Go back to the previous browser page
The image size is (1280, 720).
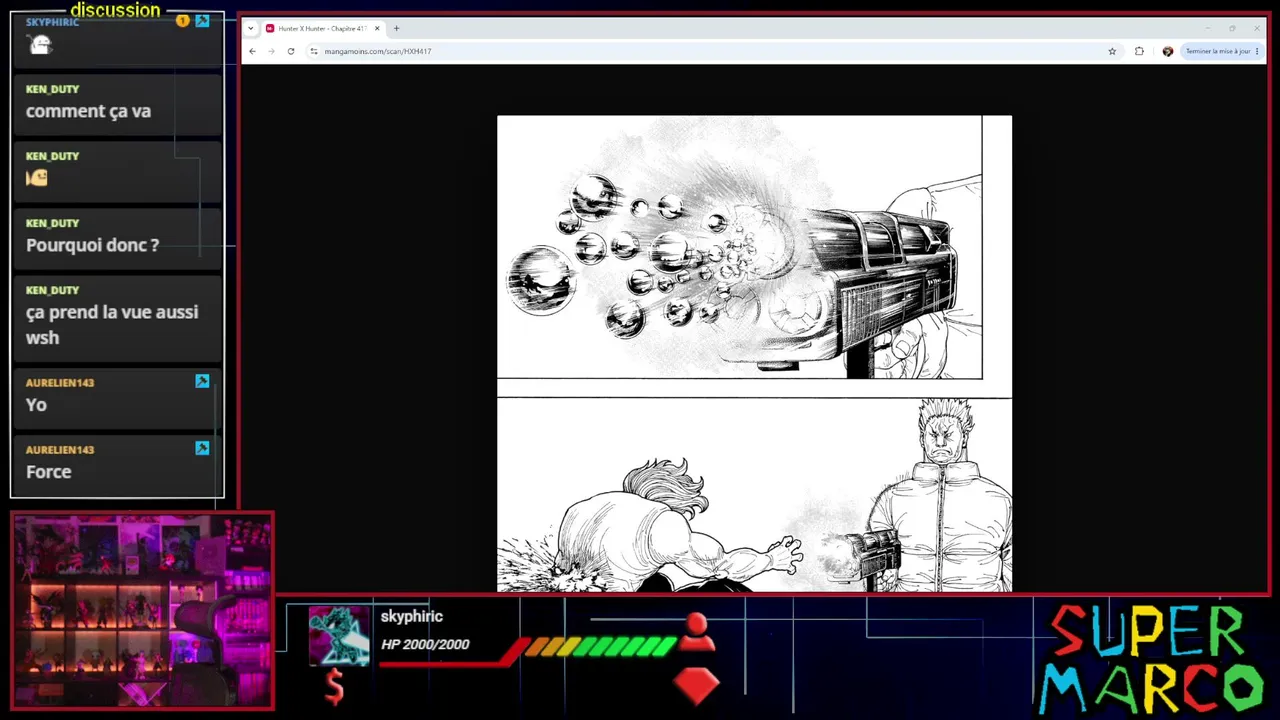252,51
